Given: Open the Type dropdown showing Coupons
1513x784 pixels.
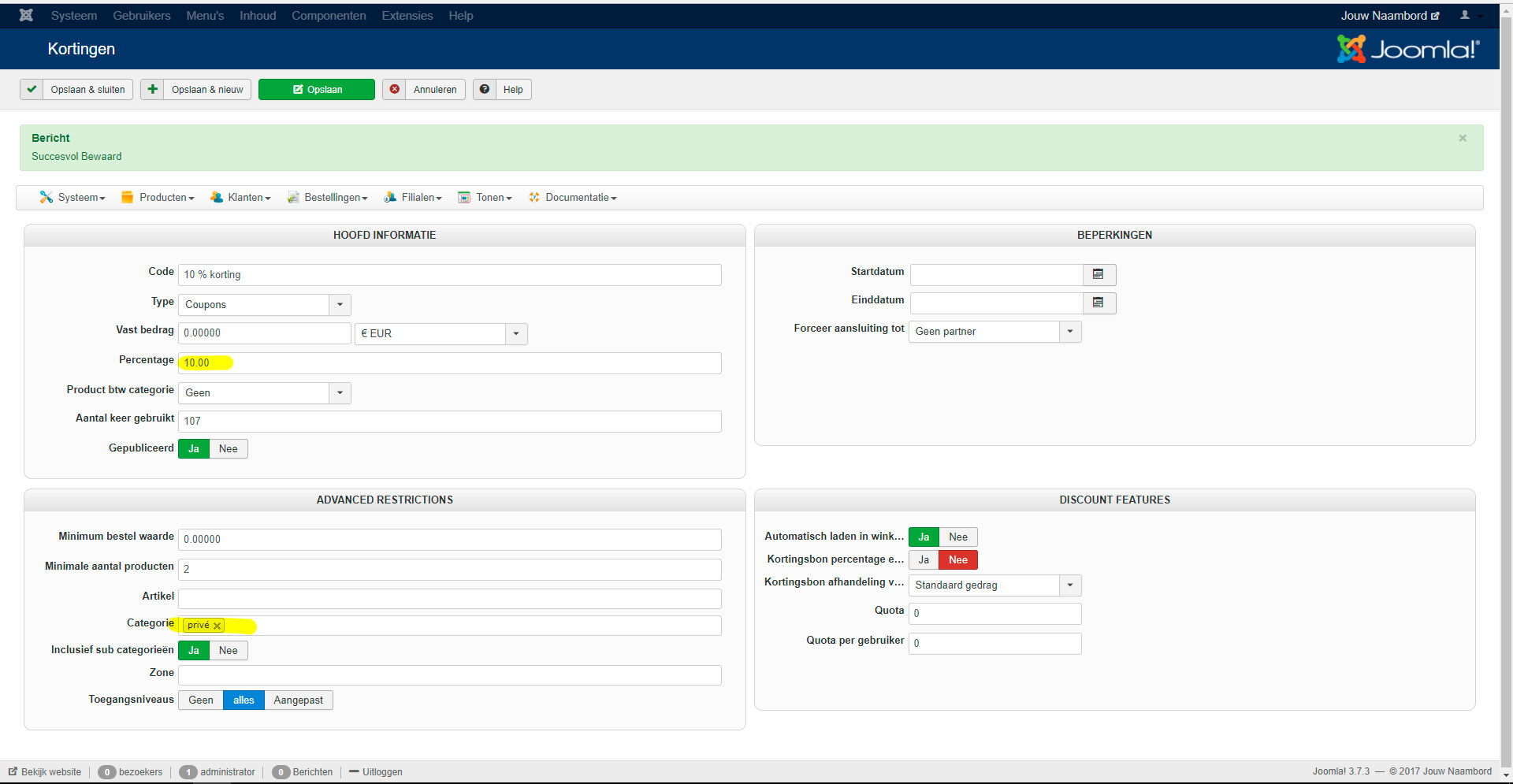Looking at the screenshot, I should point(265,304).
